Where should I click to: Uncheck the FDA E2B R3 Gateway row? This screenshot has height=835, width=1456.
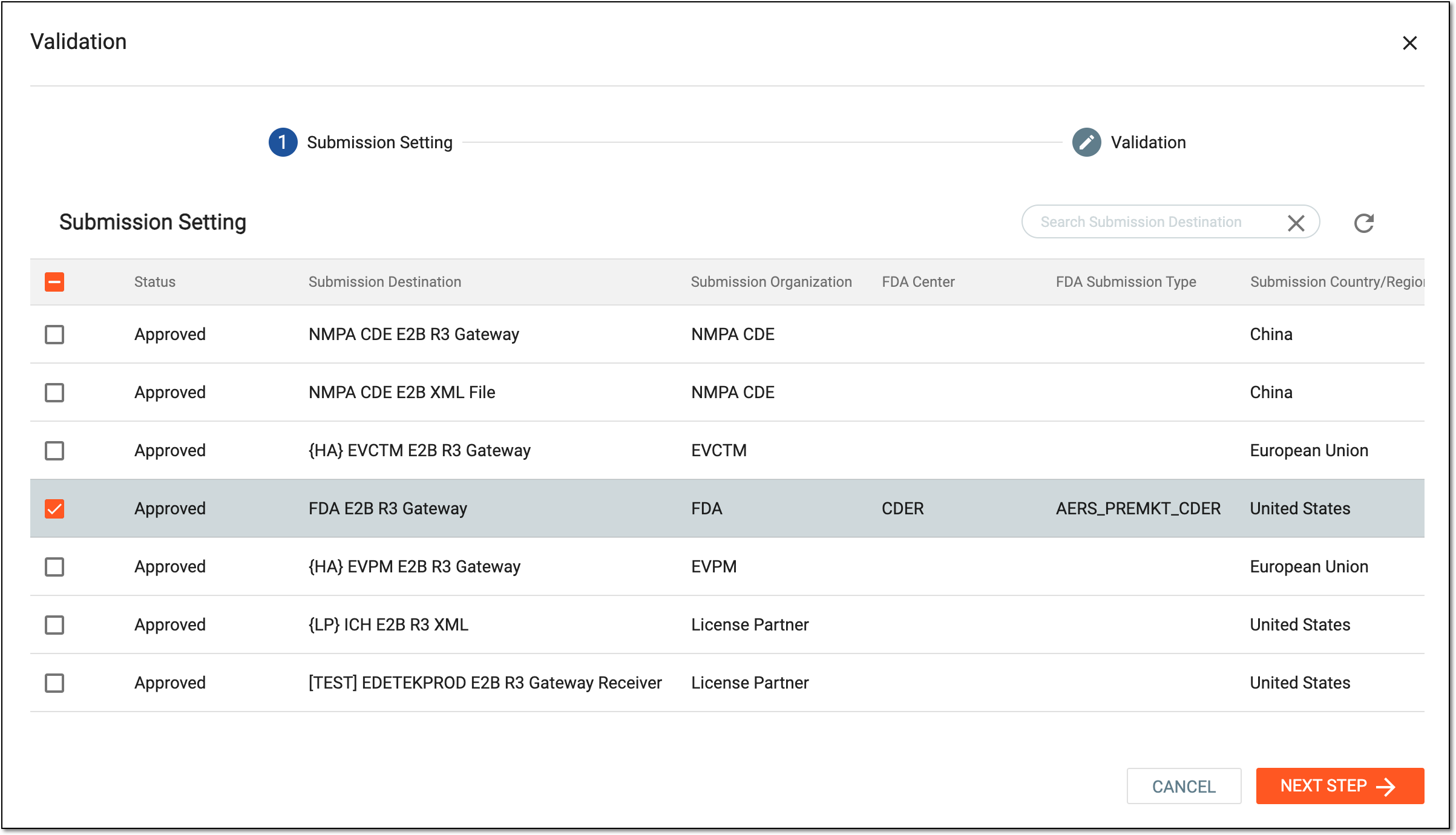54,509
